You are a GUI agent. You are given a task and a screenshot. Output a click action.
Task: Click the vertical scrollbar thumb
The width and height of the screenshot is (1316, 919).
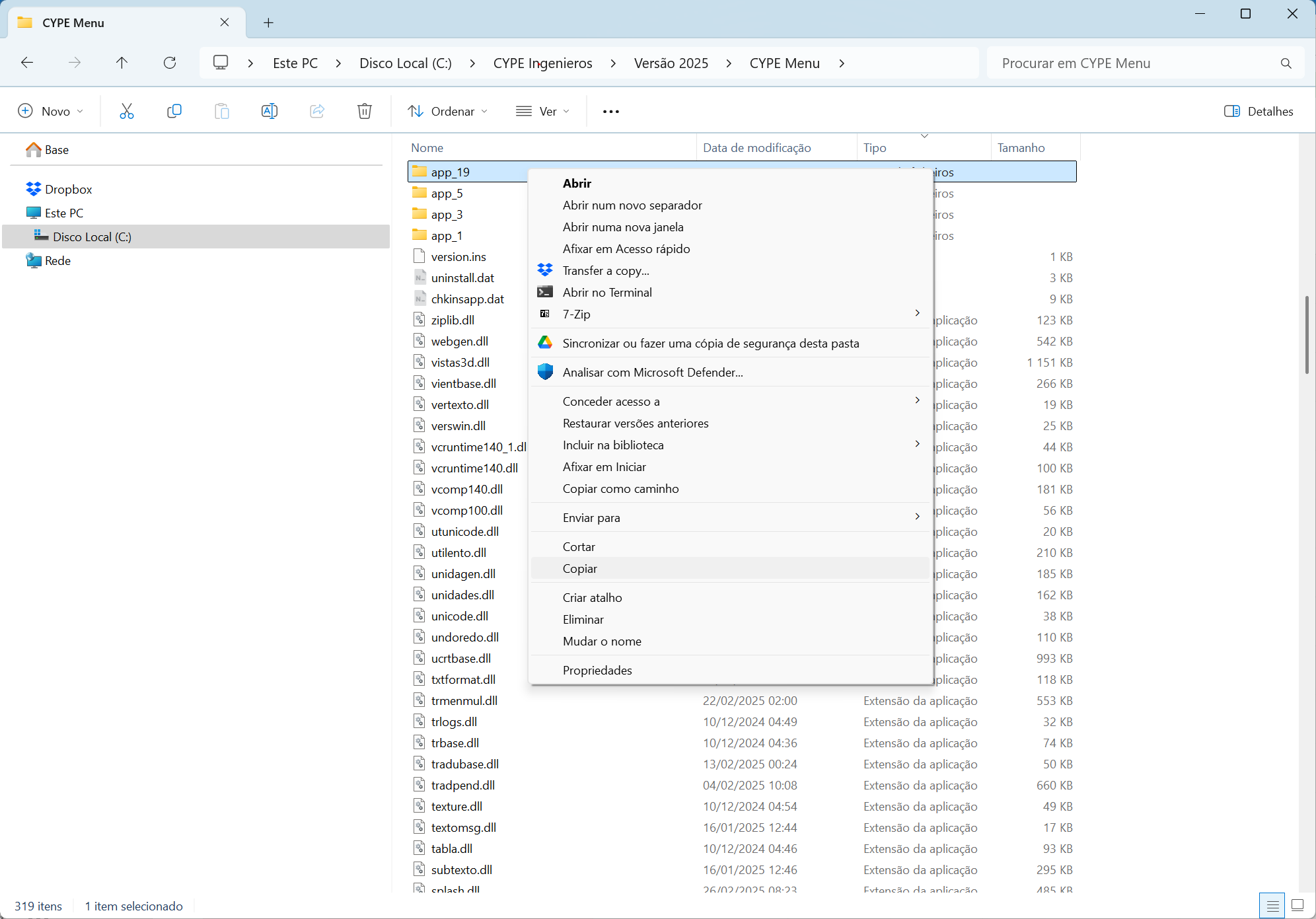[1306, 334]
